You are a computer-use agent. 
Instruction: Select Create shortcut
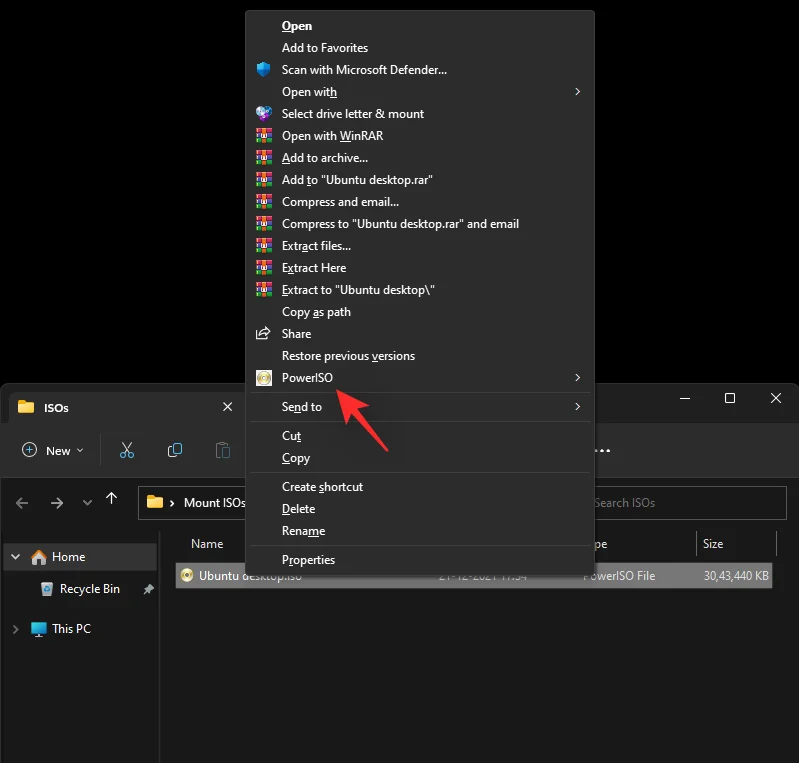pos(420,487)
